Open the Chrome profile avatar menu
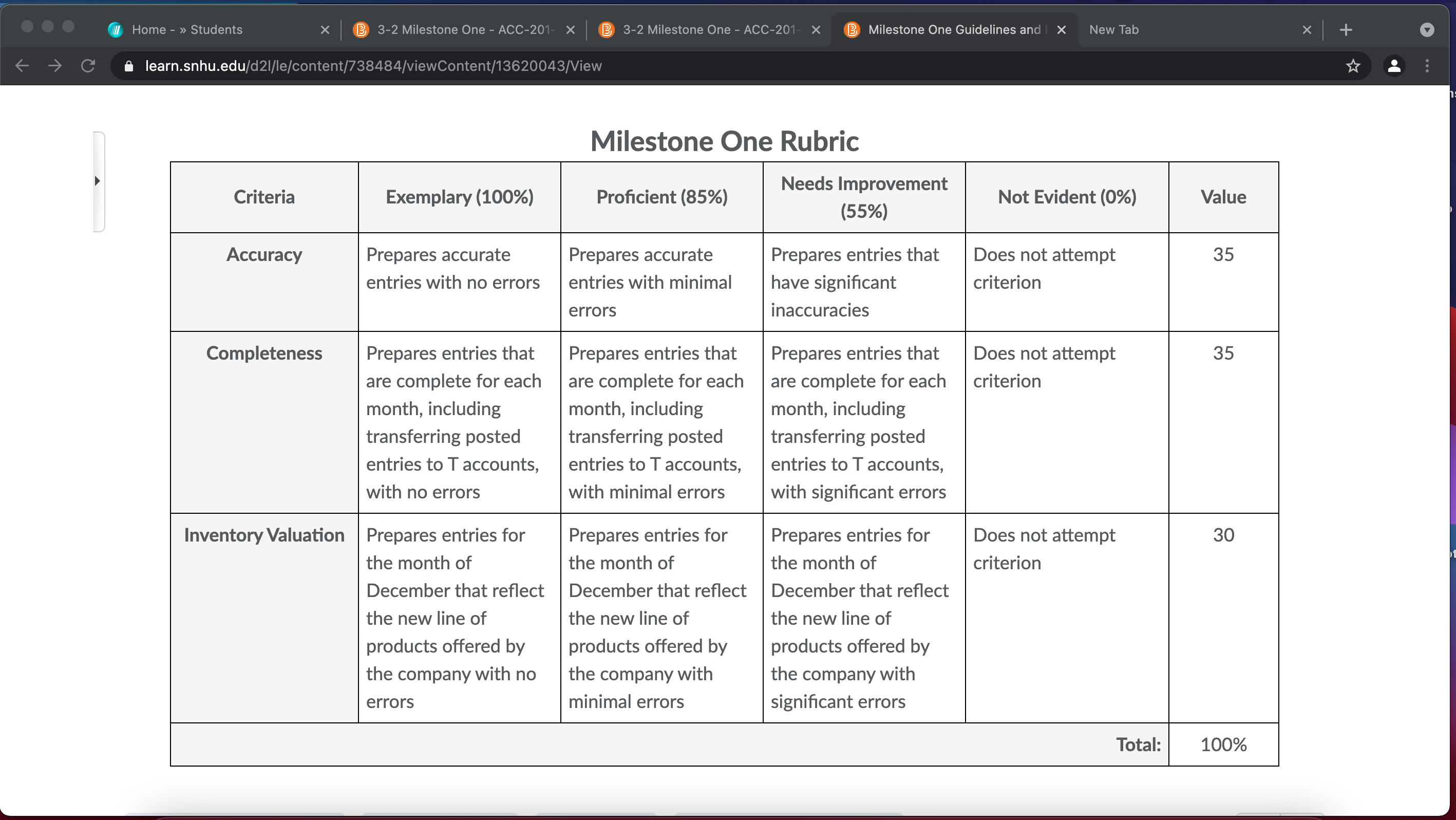The width and height of the screenshot is (1456, 820). coord(1394,66)
